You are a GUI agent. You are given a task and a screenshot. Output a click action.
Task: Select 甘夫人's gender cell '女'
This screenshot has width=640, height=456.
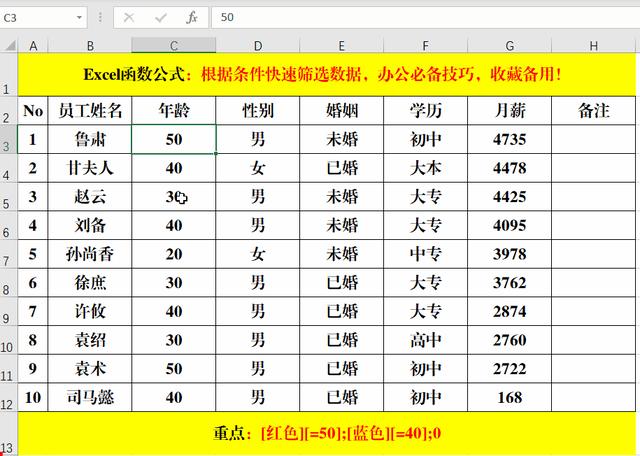[258, 168]
